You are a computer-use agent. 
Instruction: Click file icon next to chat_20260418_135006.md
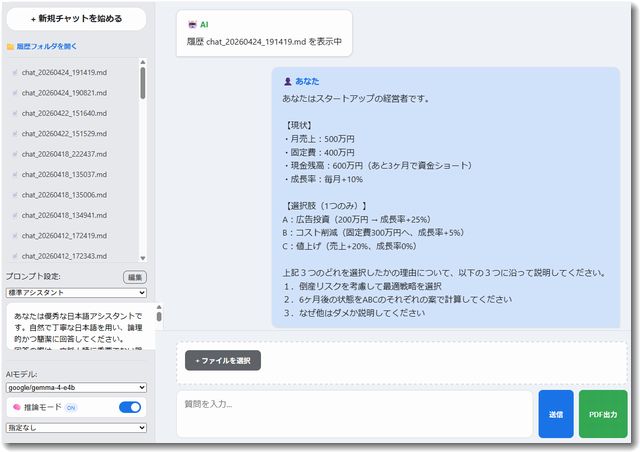15,195
